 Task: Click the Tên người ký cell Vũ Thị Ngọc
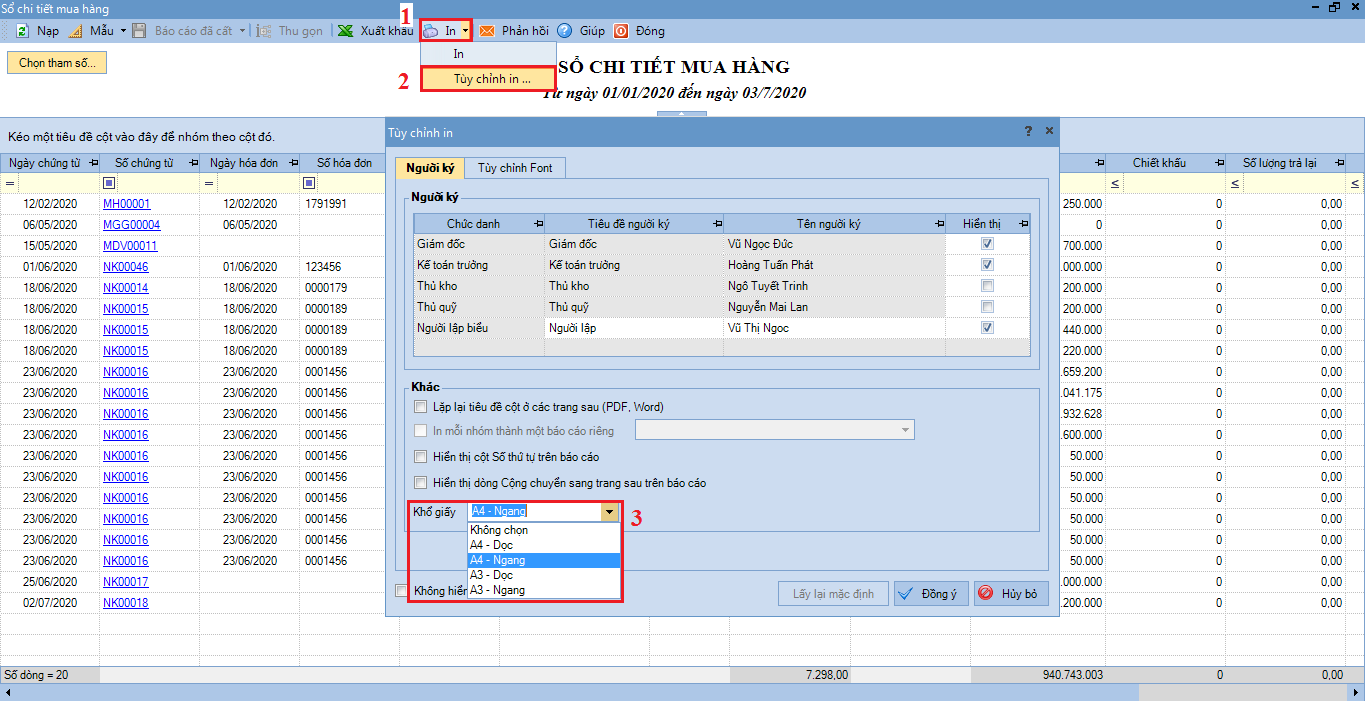pos(834,328)
